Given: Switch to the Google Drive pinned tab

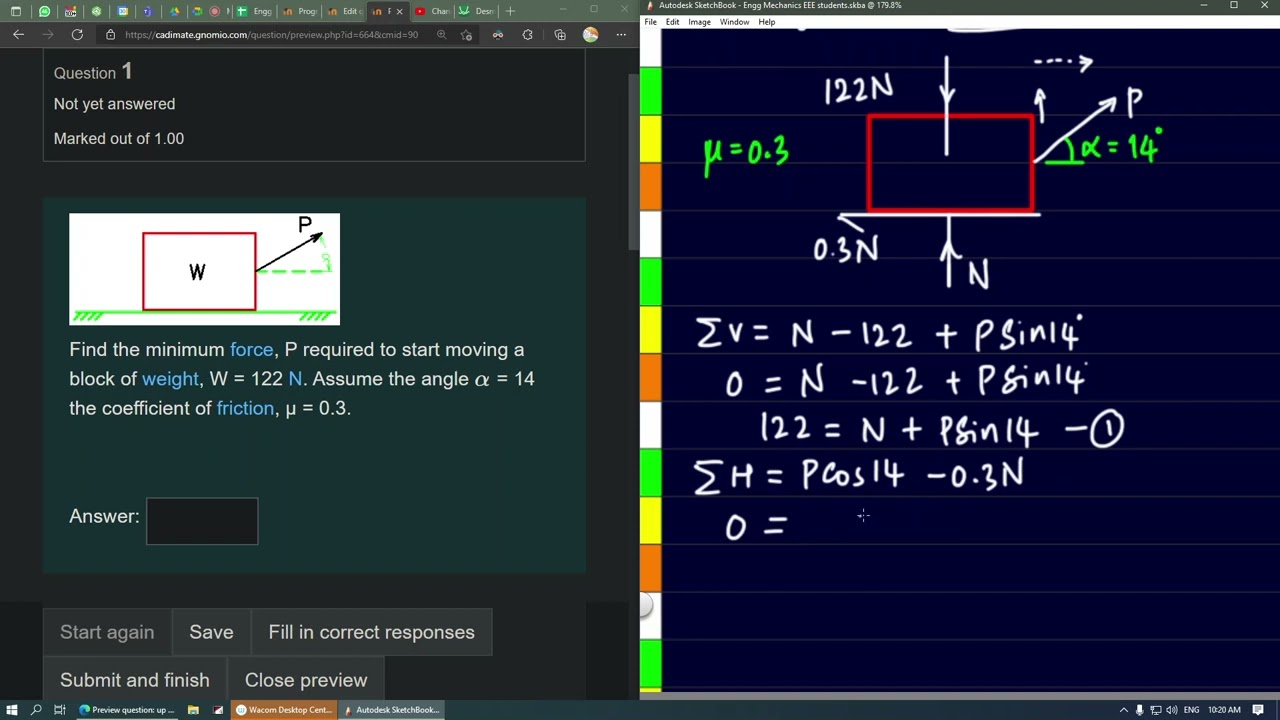Looking at the screenshot, I should click(x=175, y=11).
